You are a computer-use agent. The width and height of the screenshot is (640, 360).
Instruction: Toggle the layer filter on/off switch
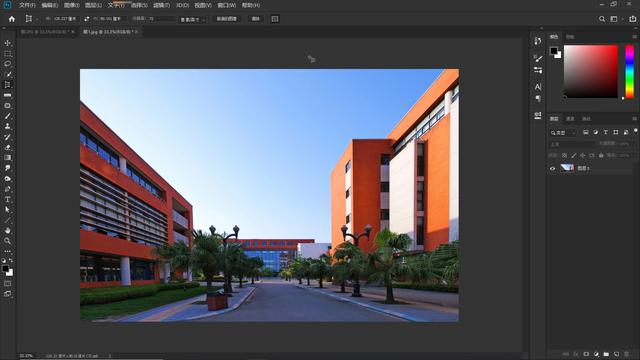click(x=635, y=131)
